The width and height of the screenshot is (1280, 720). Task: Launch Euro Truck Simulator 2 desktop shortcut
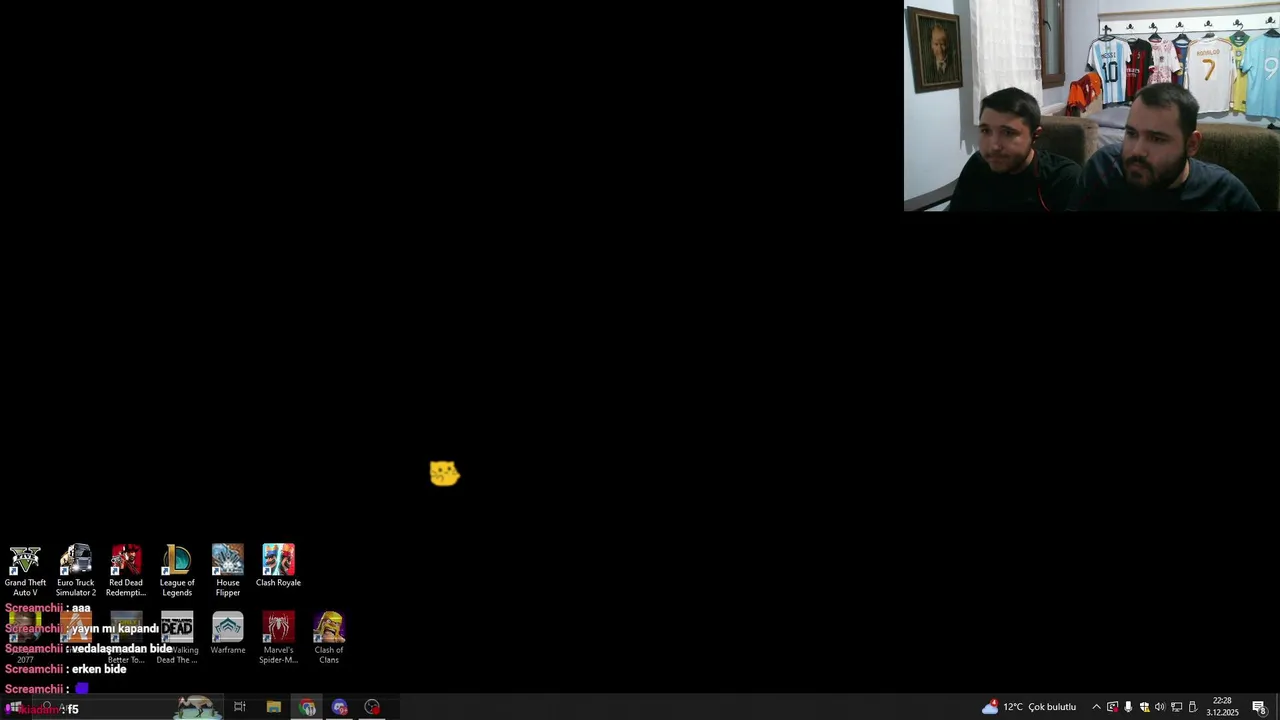tap(76, 570)
